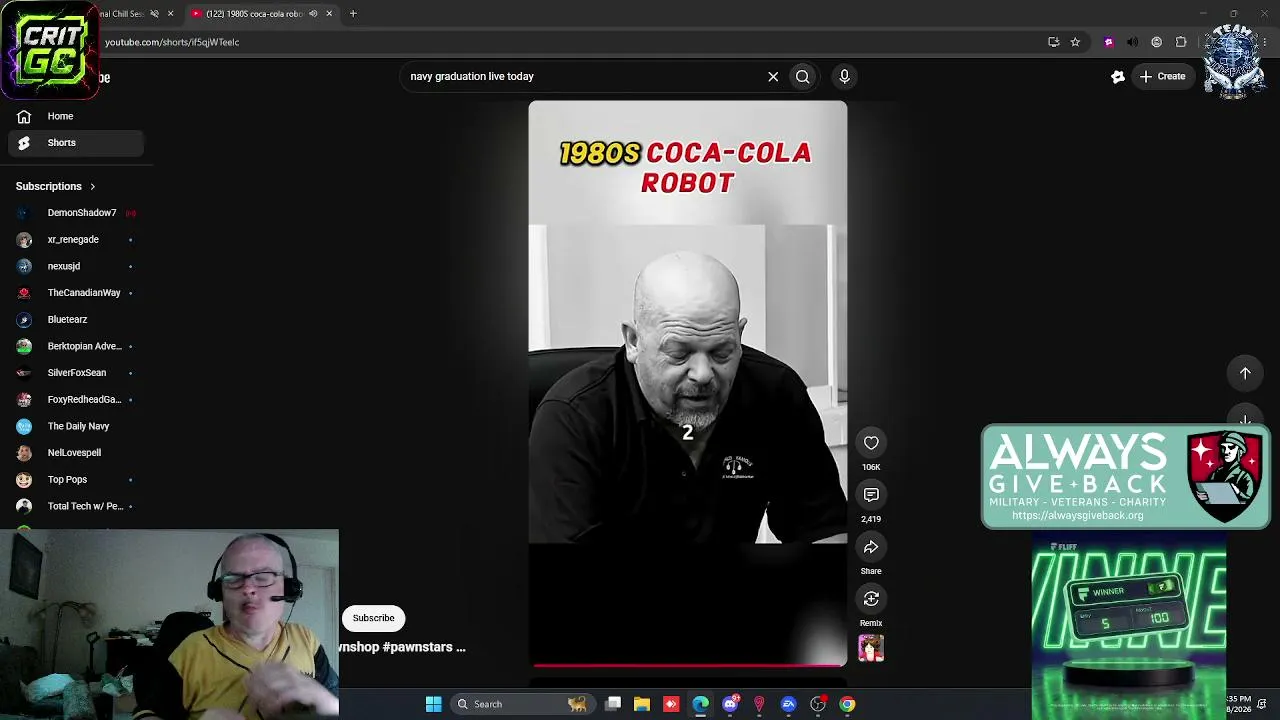Open the sound thumbnail beside the short

click(x=871, y=649)
